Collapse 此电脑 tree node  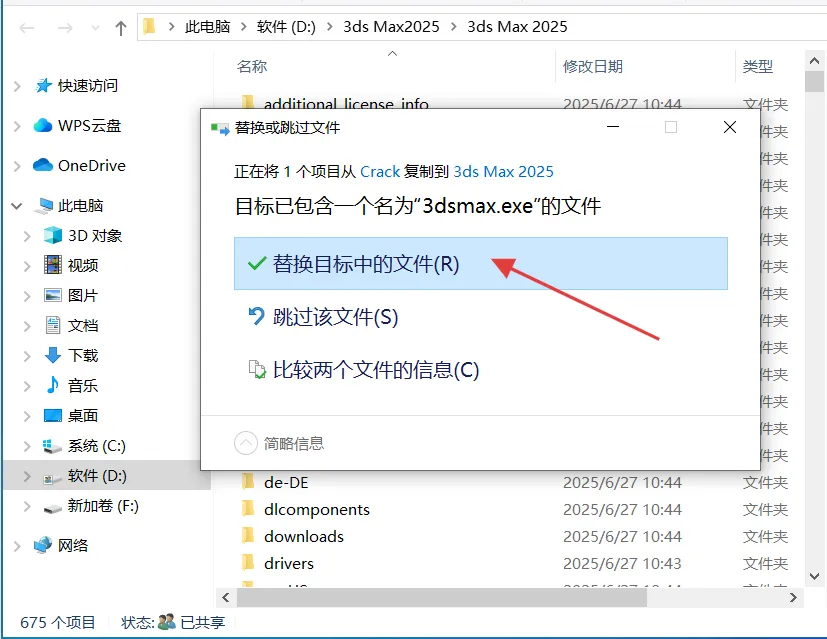click(17, 206)
